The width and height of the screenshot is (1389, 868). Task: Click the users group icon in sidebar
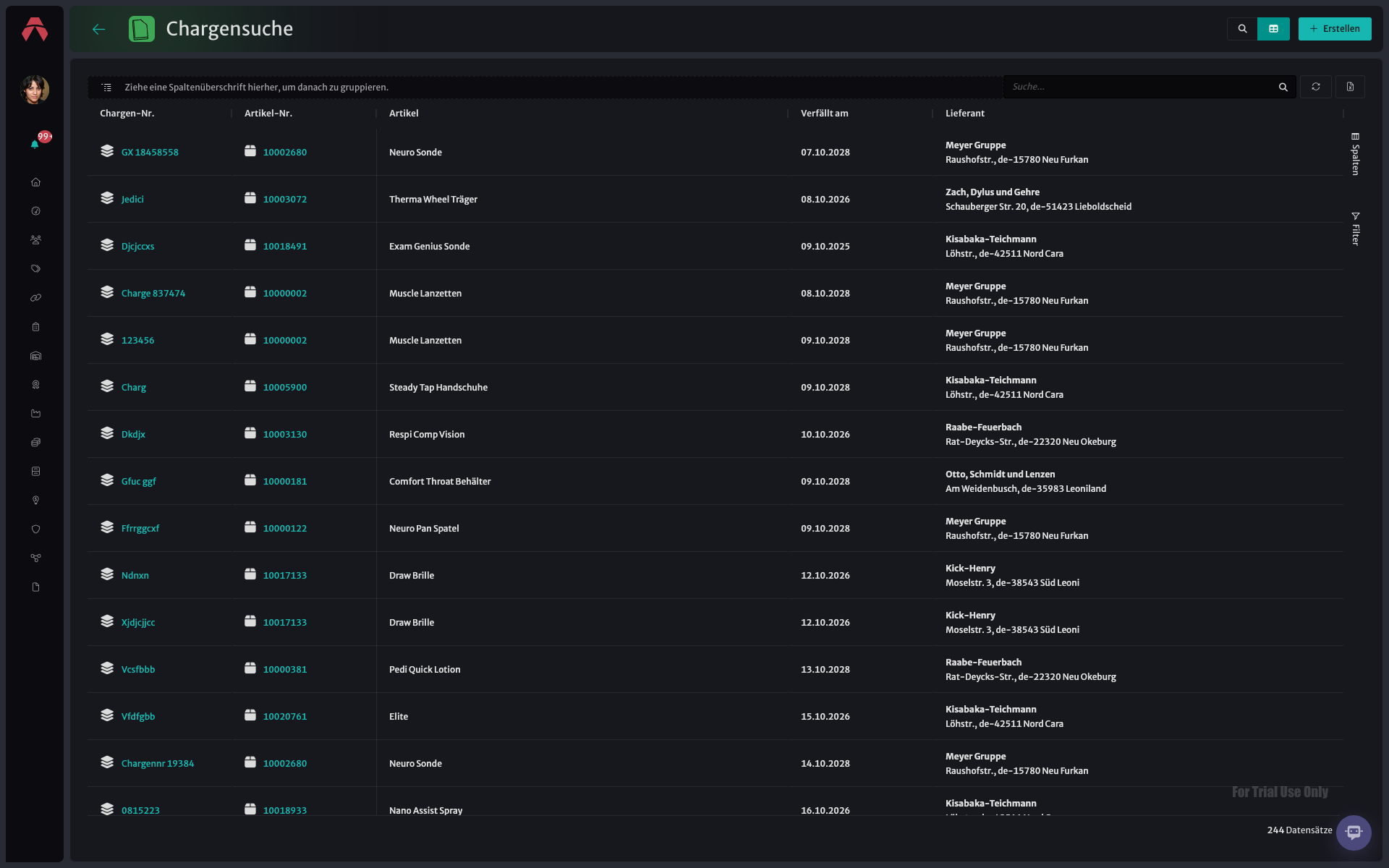35,240
